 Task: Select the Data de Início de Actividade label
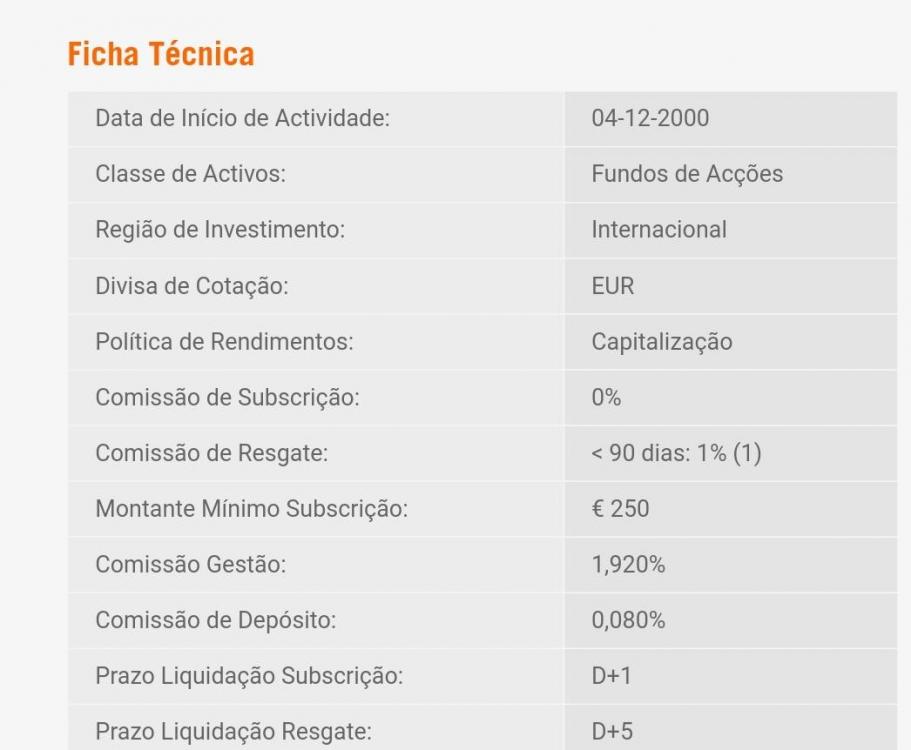click(242, 118)
